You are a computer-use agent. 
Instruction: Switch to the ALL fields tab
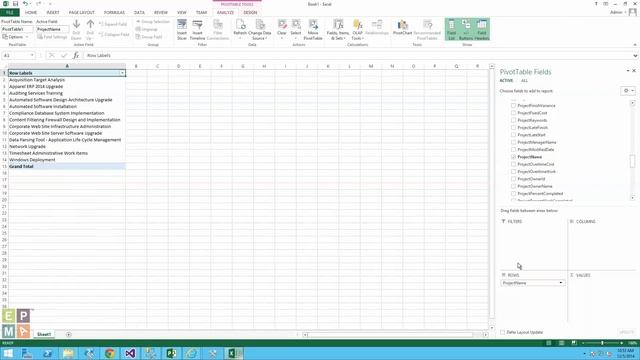(524, 80)
